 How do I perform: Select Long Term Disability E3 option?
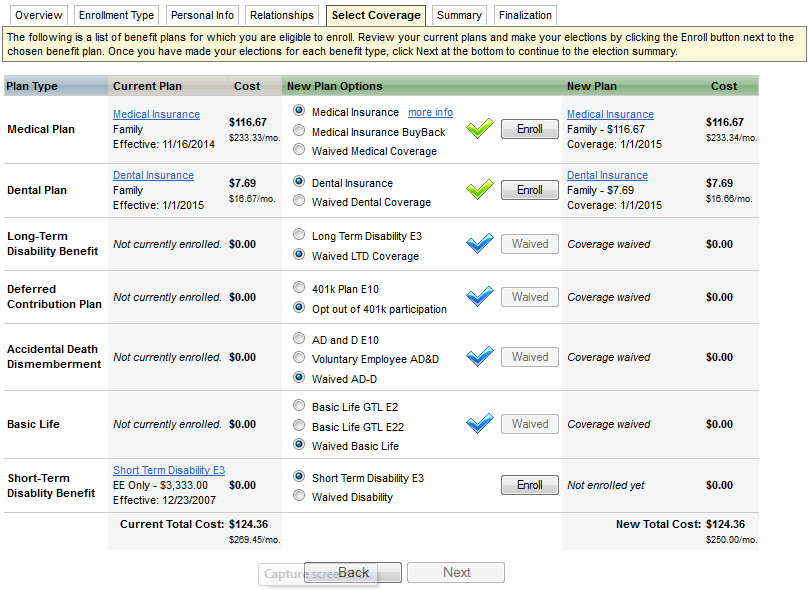[x=299, y=236]
